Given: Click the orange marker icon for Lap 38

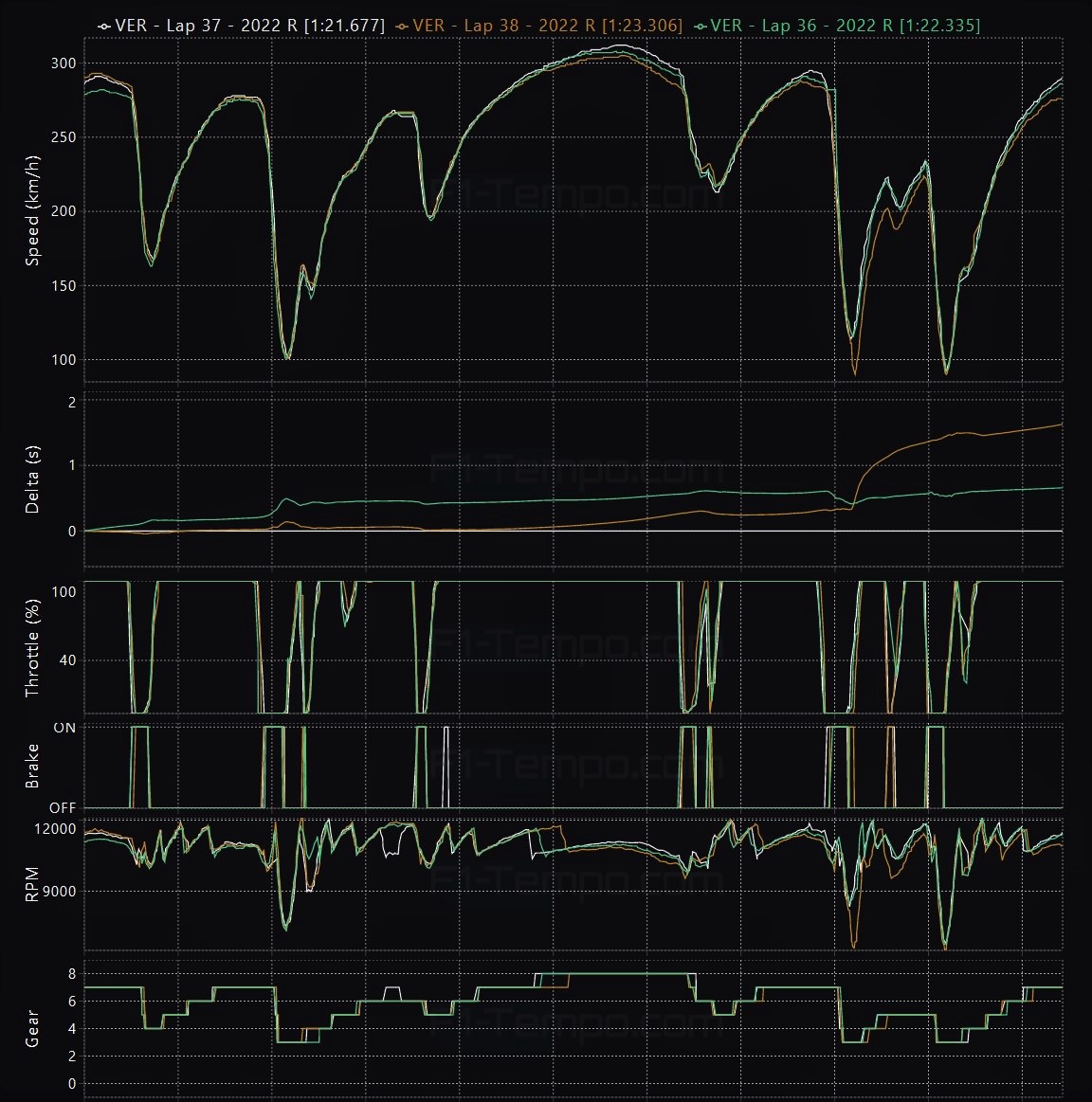Looking at the screenshot, I should (403, 26).
